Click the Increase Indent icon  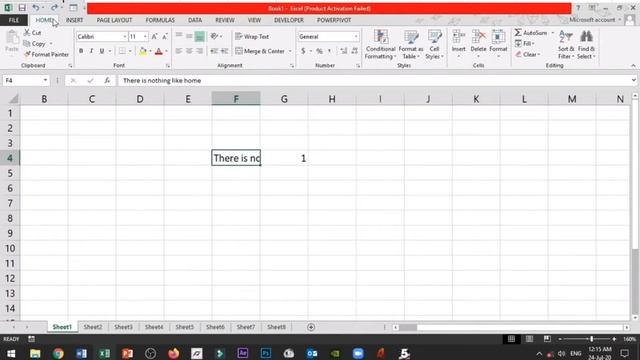(224, 51)
